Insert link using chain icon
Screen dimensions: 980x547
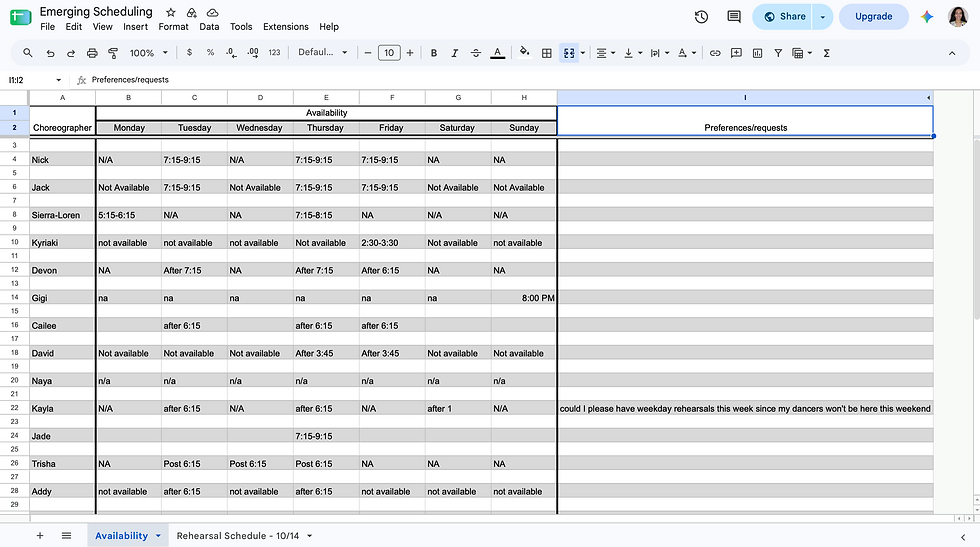pyautogui.click(x=715, y=53)
